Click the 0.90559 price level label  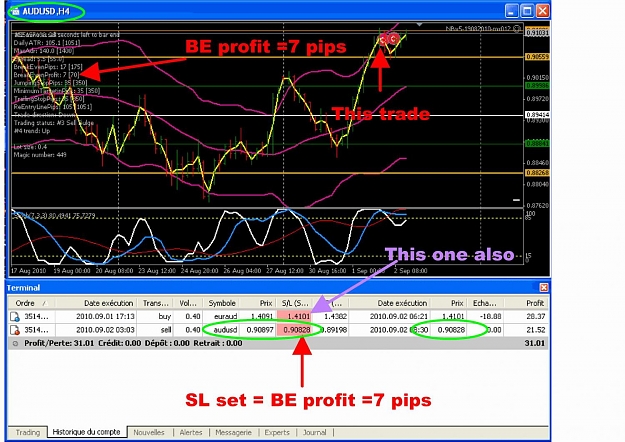pos(537,57)
